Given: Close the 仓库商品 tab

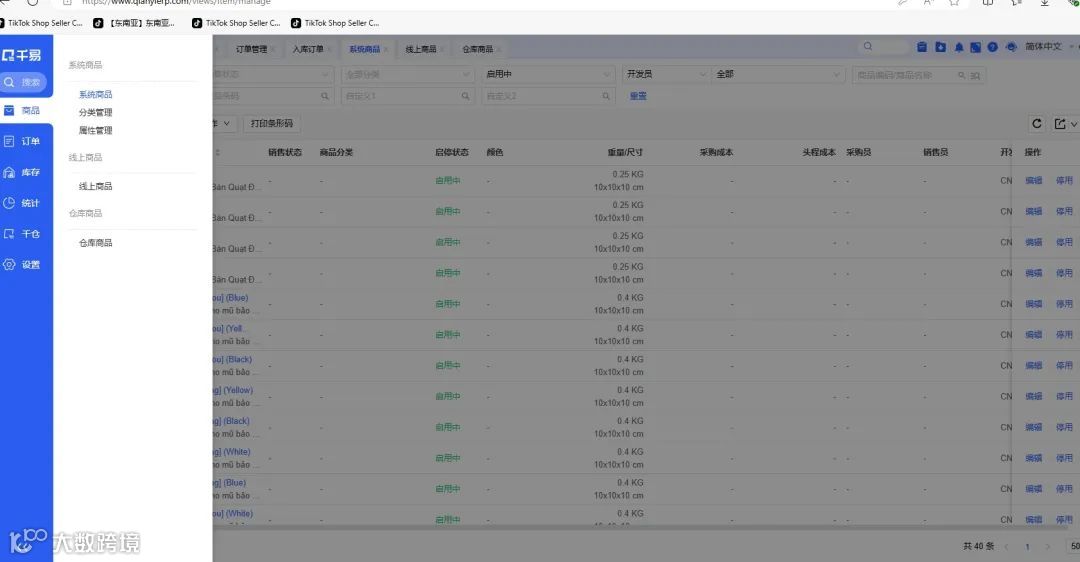Looking at the screenshot, I should (x=499, y=50).
